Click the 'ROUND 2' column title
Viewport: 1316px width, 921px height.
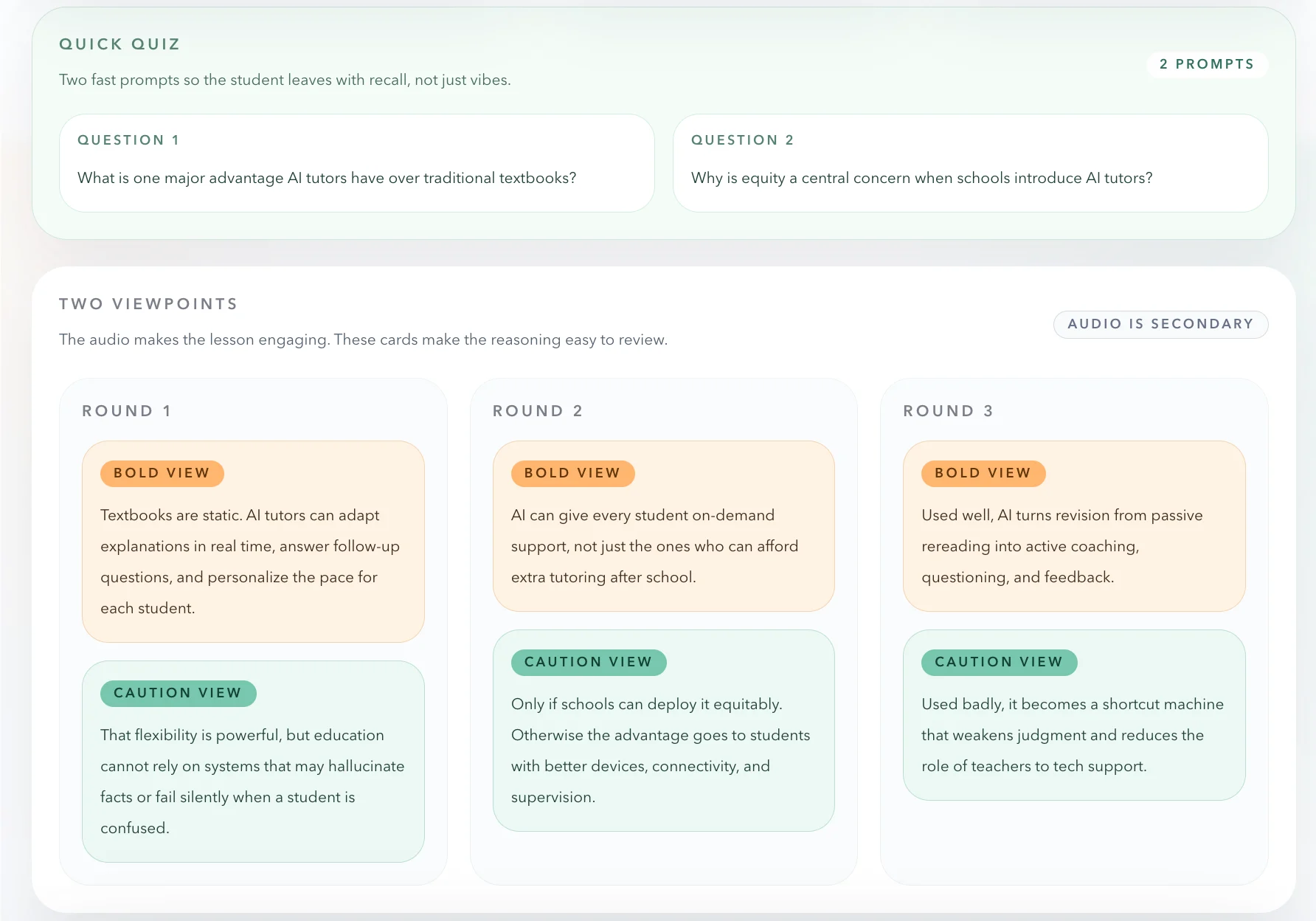[538, 411]
